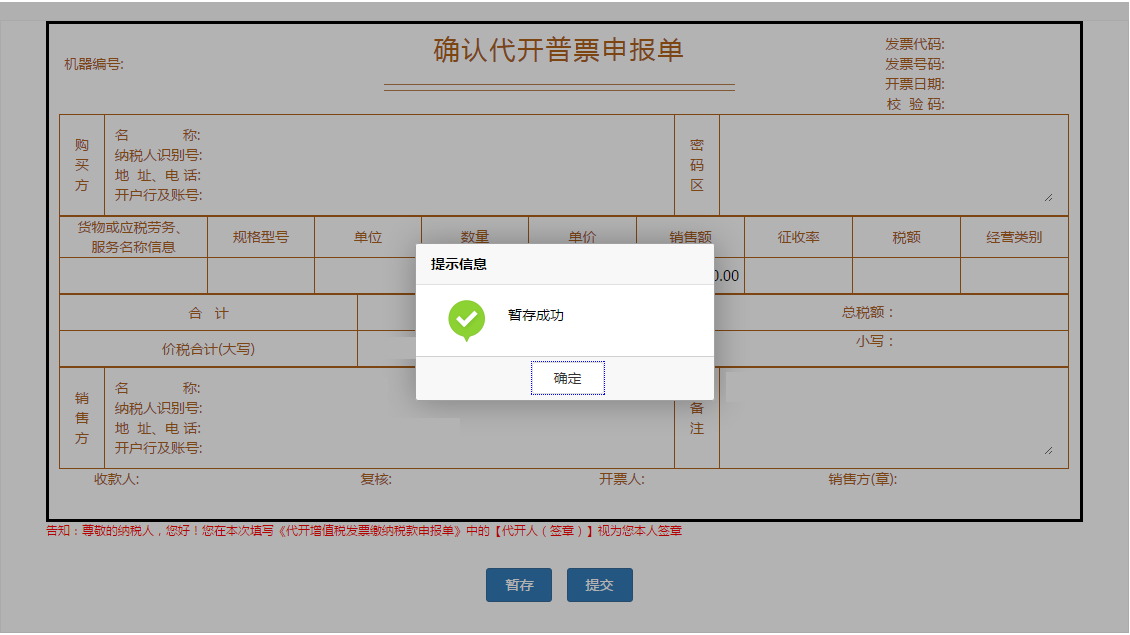Click the 确定 button in the dialog
This screenshot has width=1130, height=635.
pyautogui.click(x=567, y=378)
